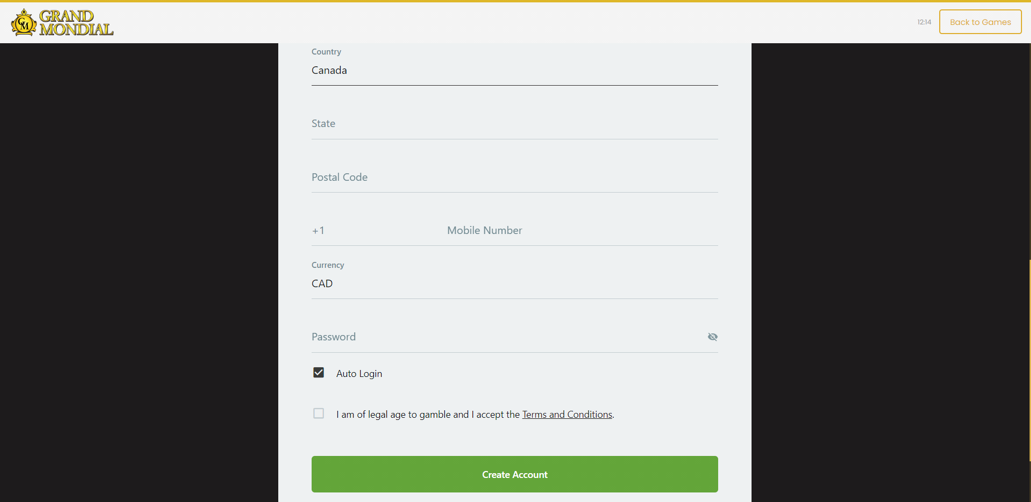Focus the Mobile Number input field
Image resolution: width=1031 pixels, height=502 pixels.
point(582,230)
